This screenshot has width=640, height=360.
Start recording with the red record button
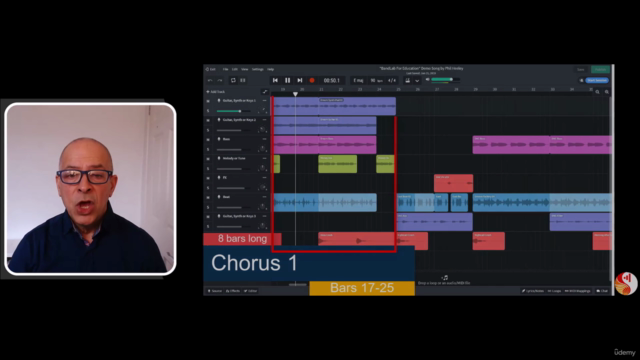tap(312, 80)
